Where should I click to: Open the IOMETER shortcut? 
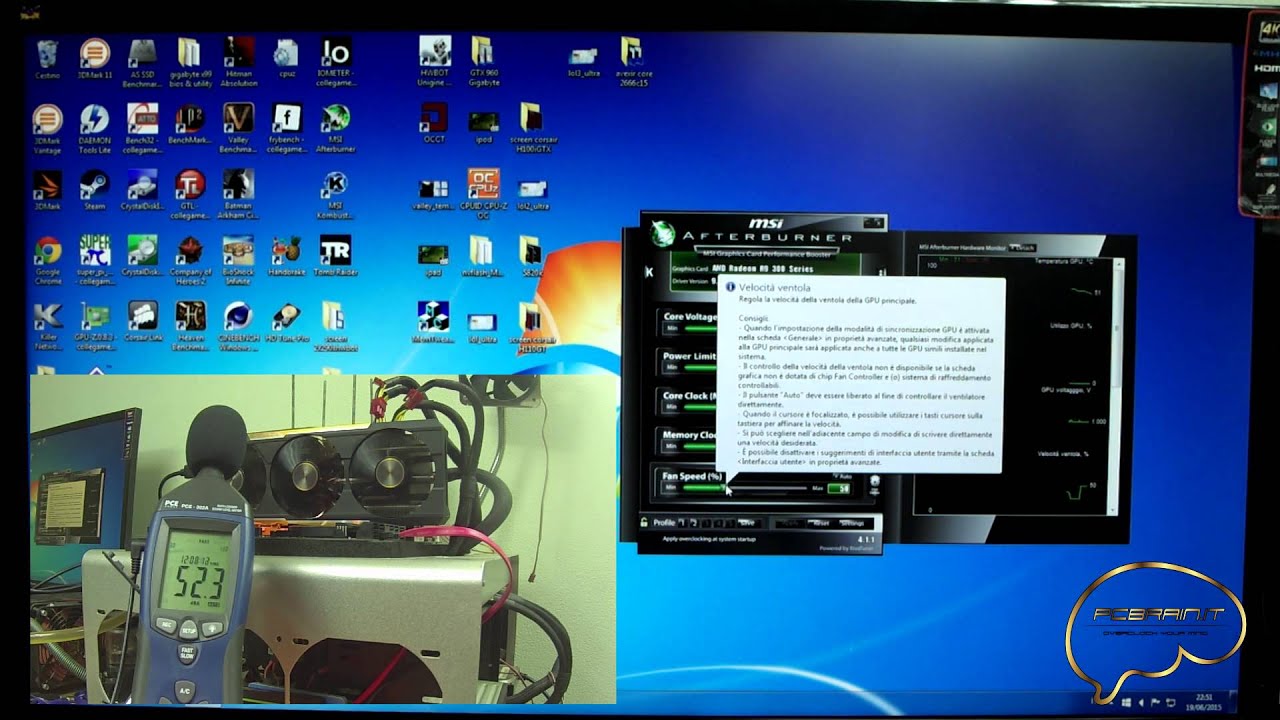click(x=335, y=62)
